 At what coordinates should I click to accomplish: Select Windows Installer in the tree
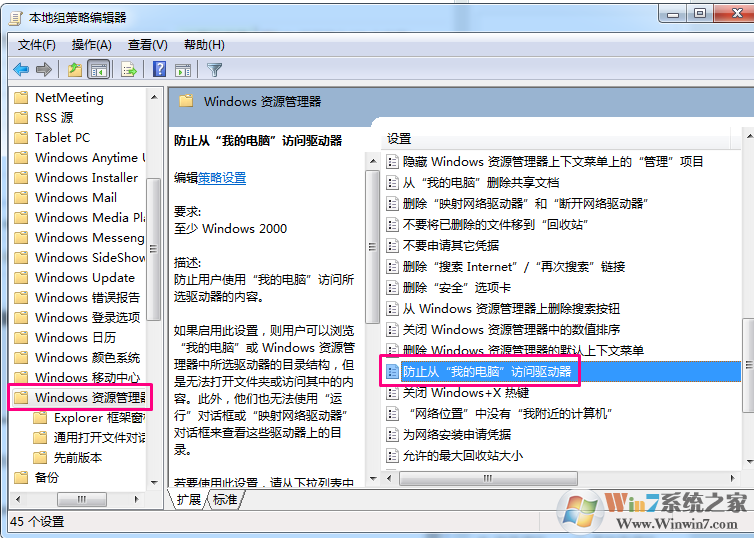[87, 177]
